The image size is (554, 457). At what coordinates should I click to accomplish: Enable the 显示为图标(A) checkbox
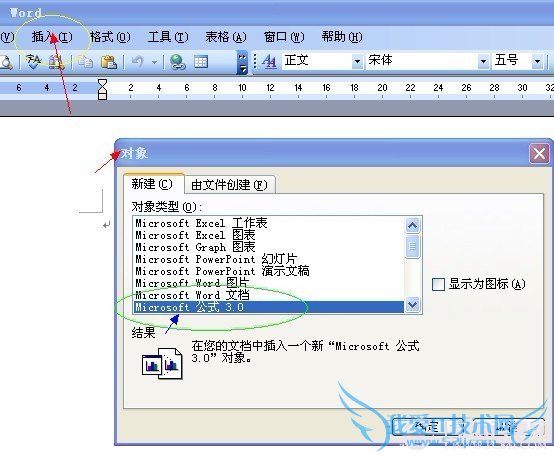[438, 284]
